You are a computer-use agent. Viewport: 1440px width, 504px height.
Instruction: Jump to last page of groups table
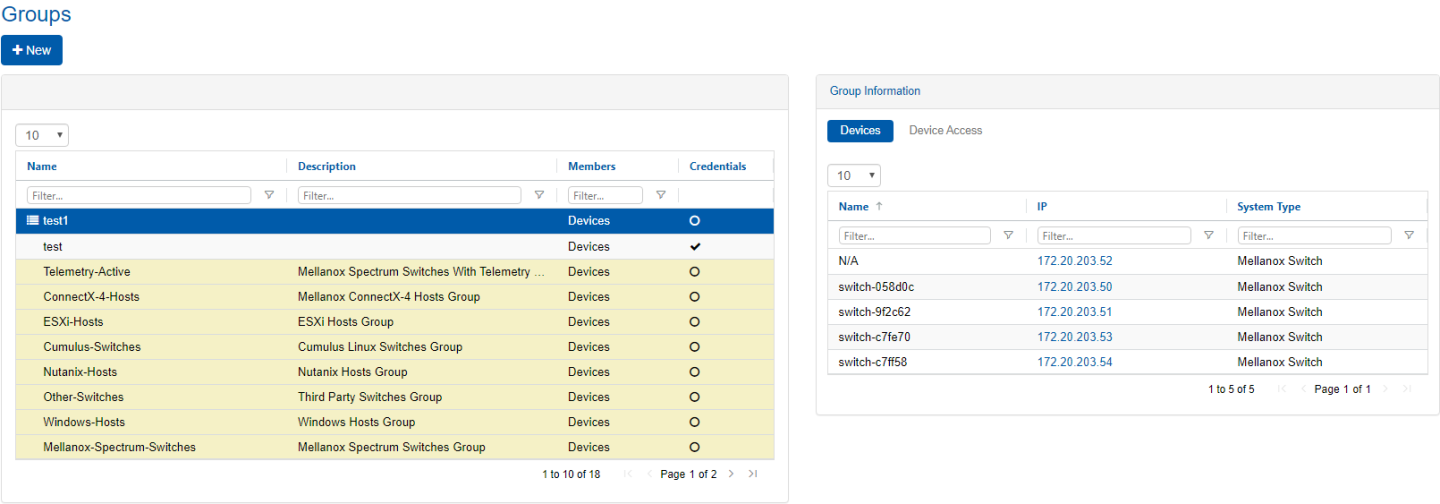point(752,474)
